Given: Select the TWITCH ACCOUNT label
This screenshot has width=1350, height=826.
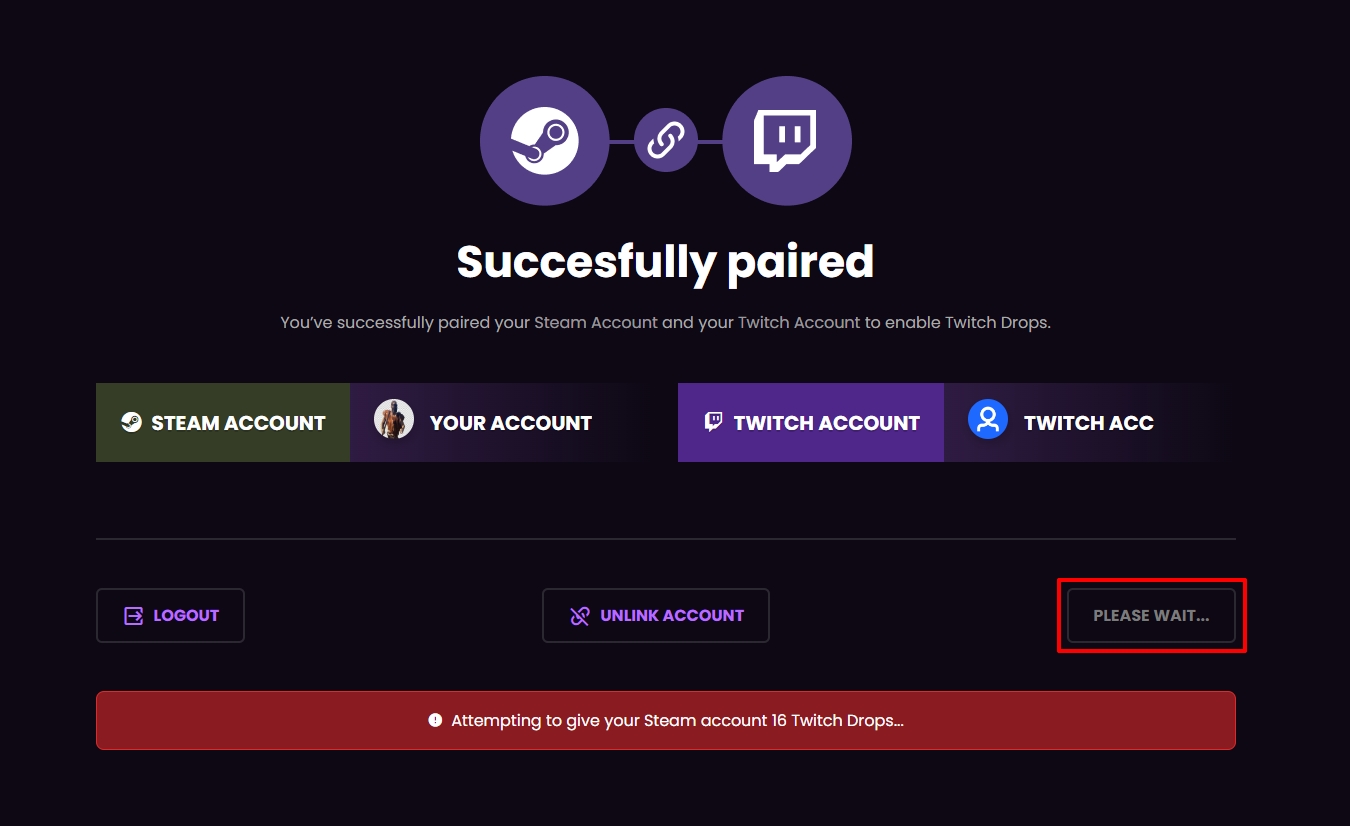Looking at the screenshot, I should 826,423.
